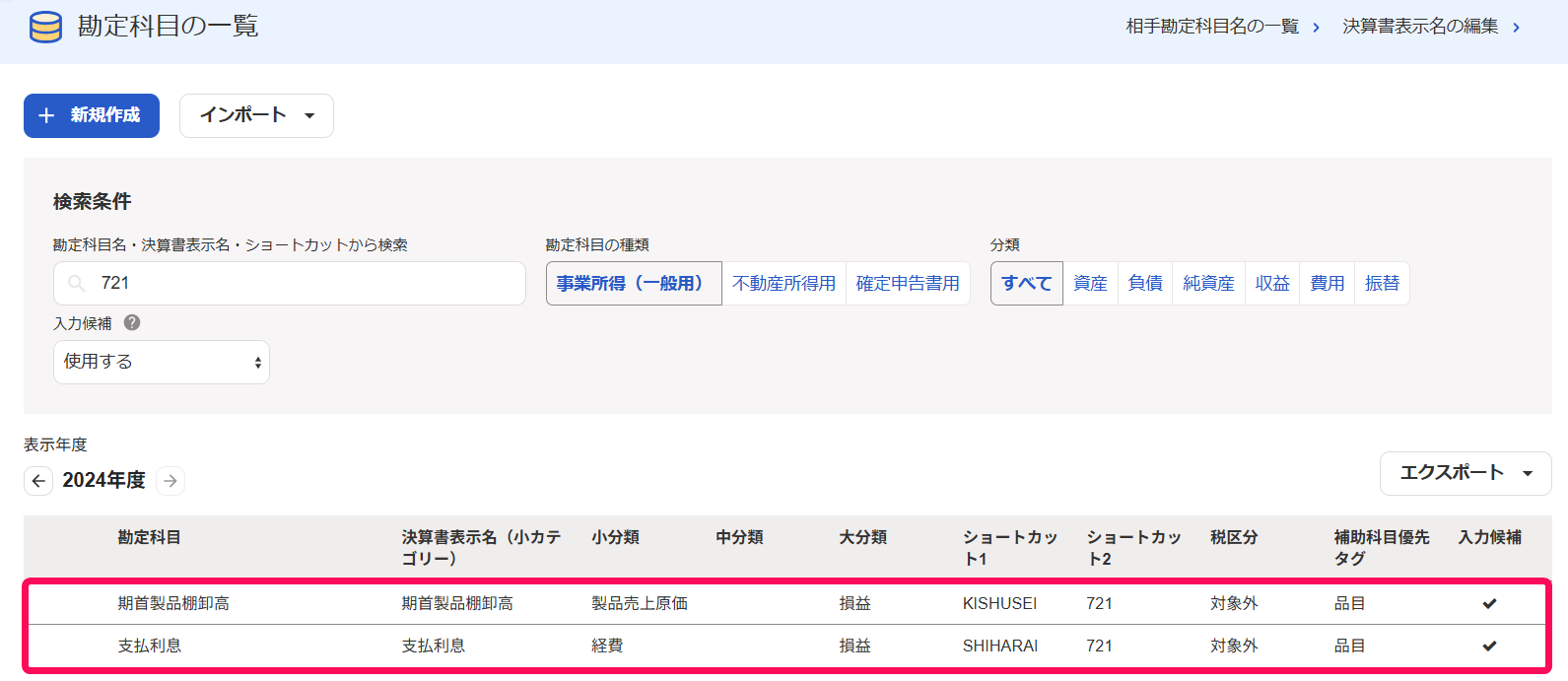The image size is (1568, 681).
Task: Open the help icon next to 入力候補
Action: pos(132,322)
